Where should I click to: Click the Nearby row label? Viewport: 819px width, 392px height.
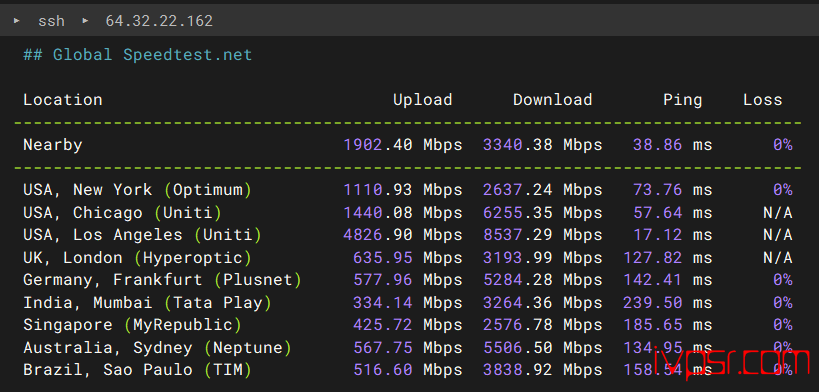[x=53, y=145]
